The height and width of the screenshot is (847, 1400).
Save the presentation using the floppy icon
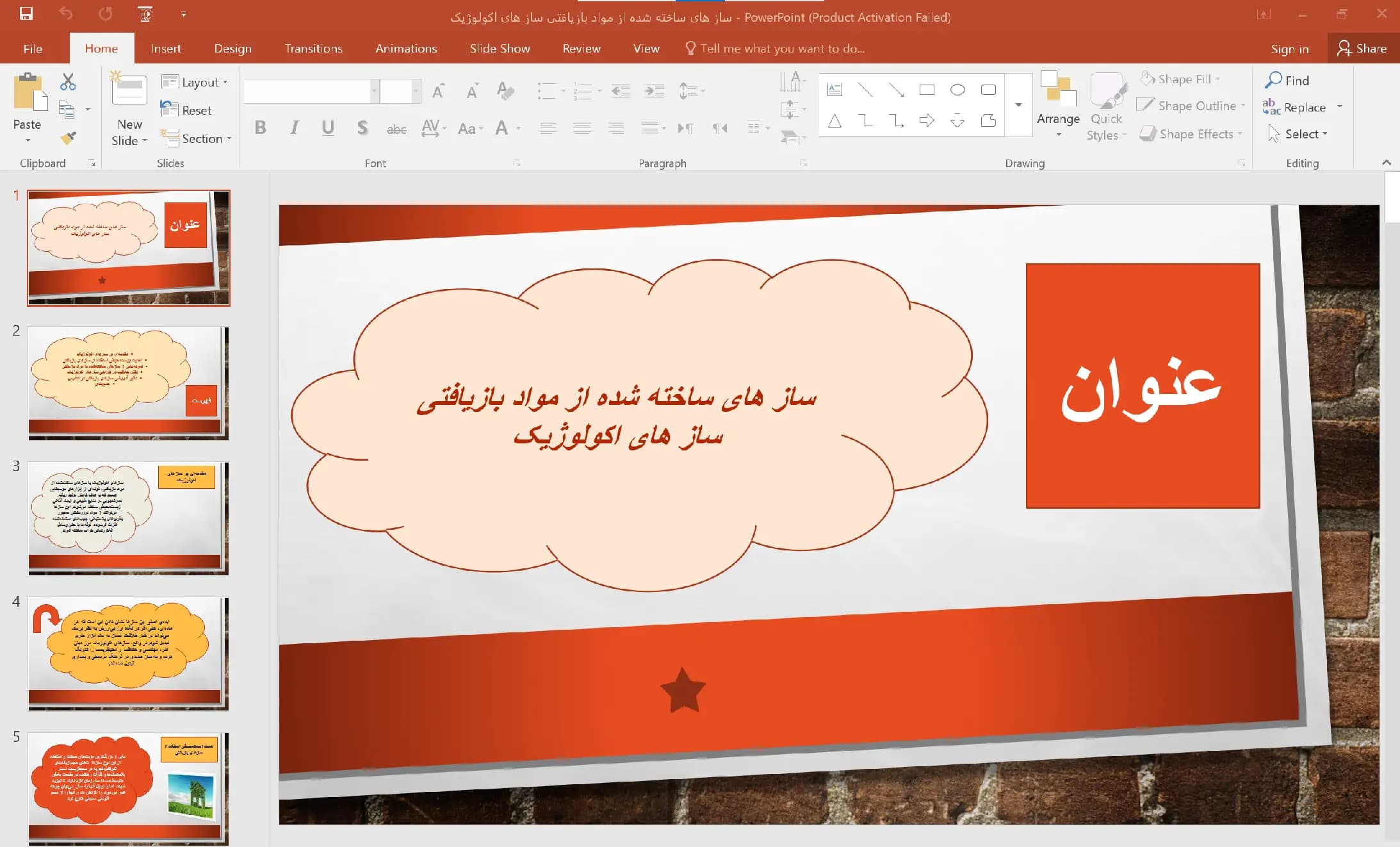[x=26, y=13]
